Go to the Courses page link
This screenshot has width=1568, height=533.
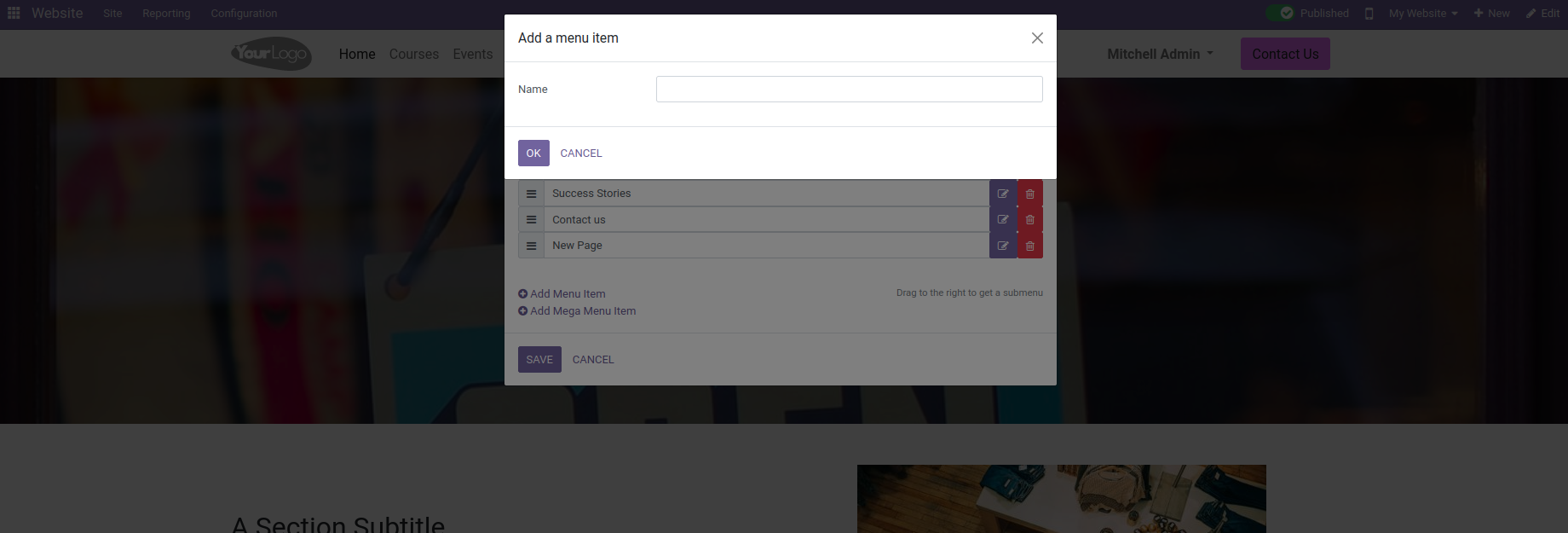(414, 54)
